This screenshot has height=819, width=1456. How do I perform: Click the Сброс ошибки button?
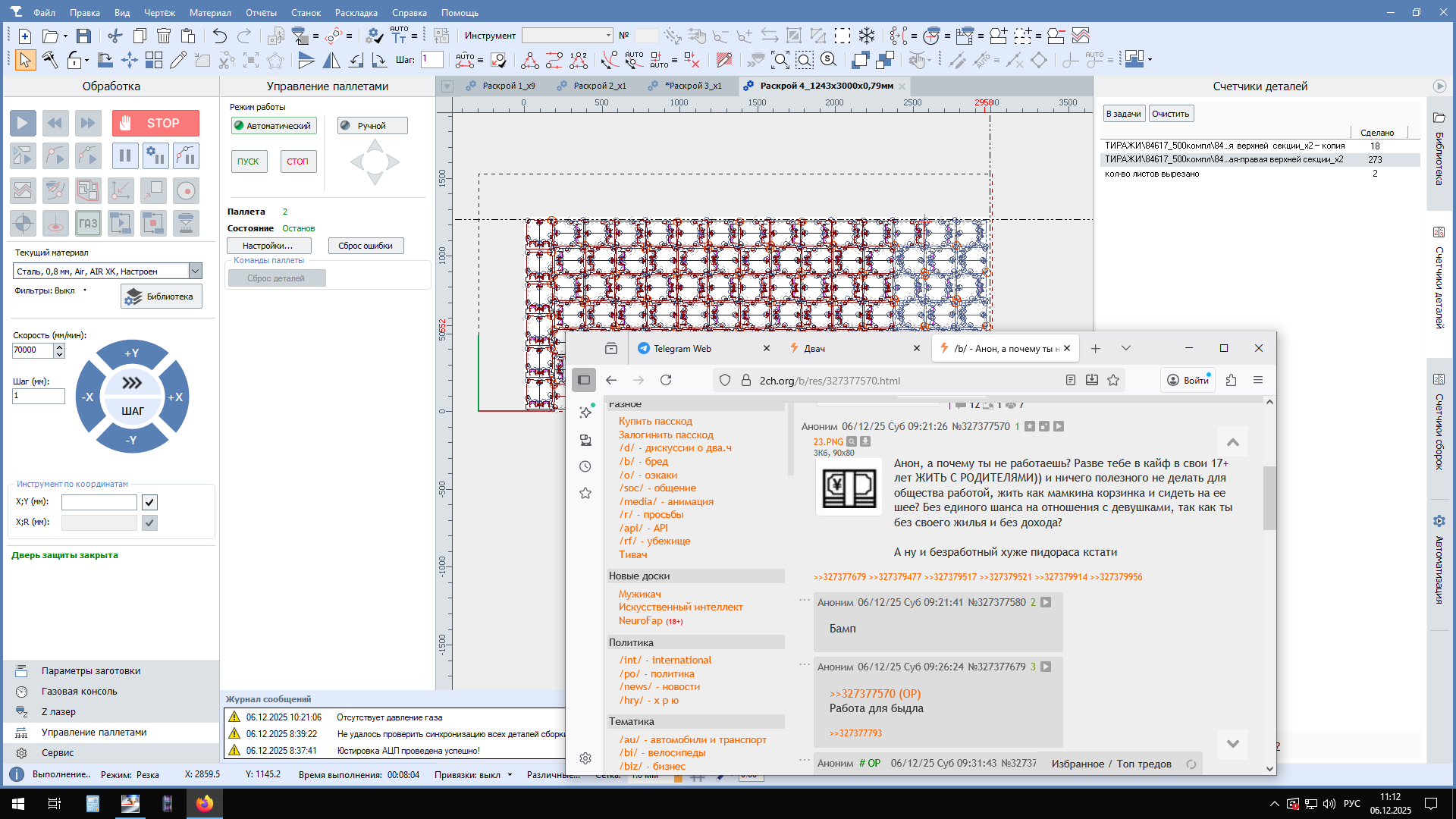[x=366, y=246]
